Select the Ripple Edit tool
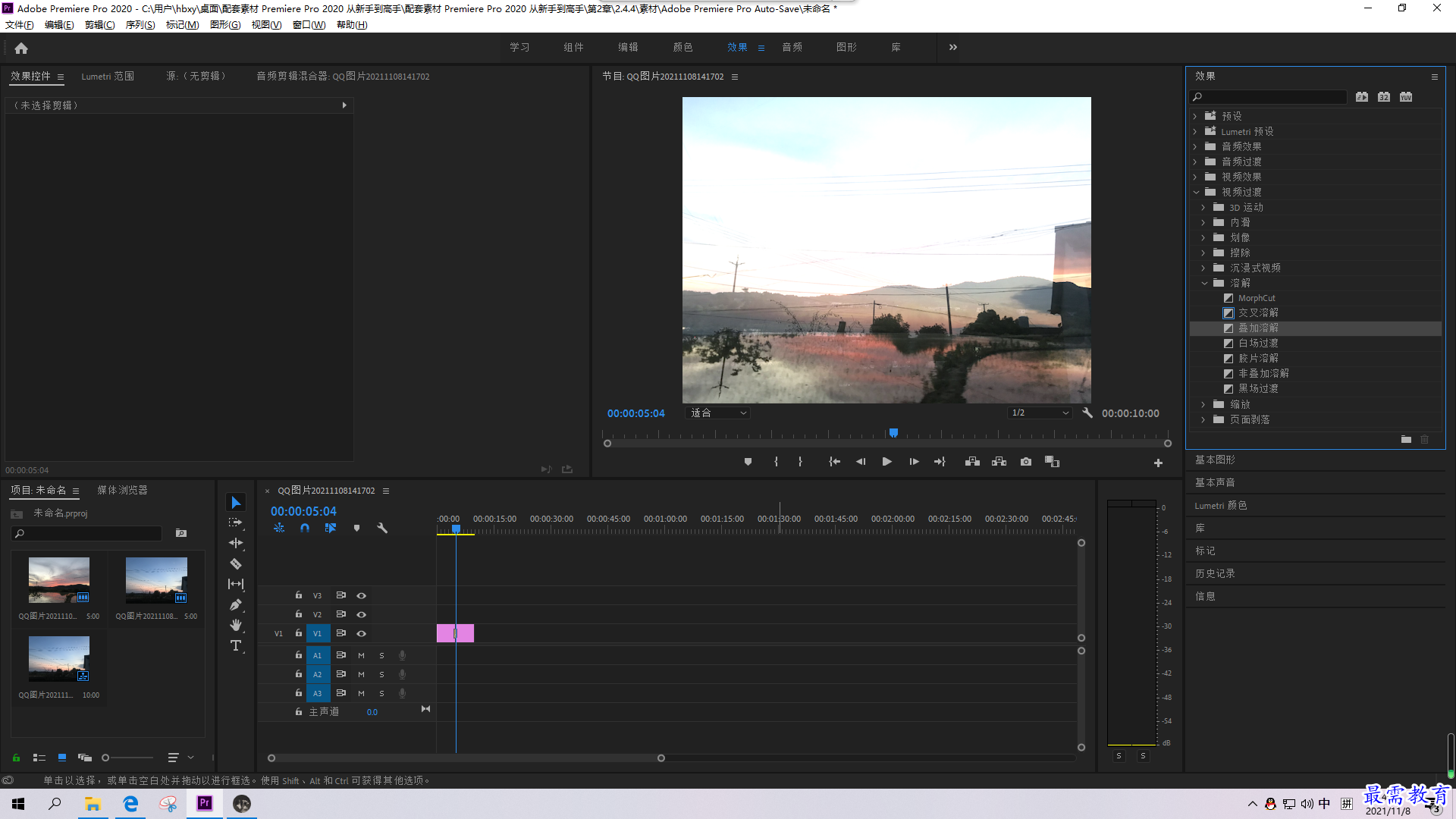 click(x=236, y=543)
